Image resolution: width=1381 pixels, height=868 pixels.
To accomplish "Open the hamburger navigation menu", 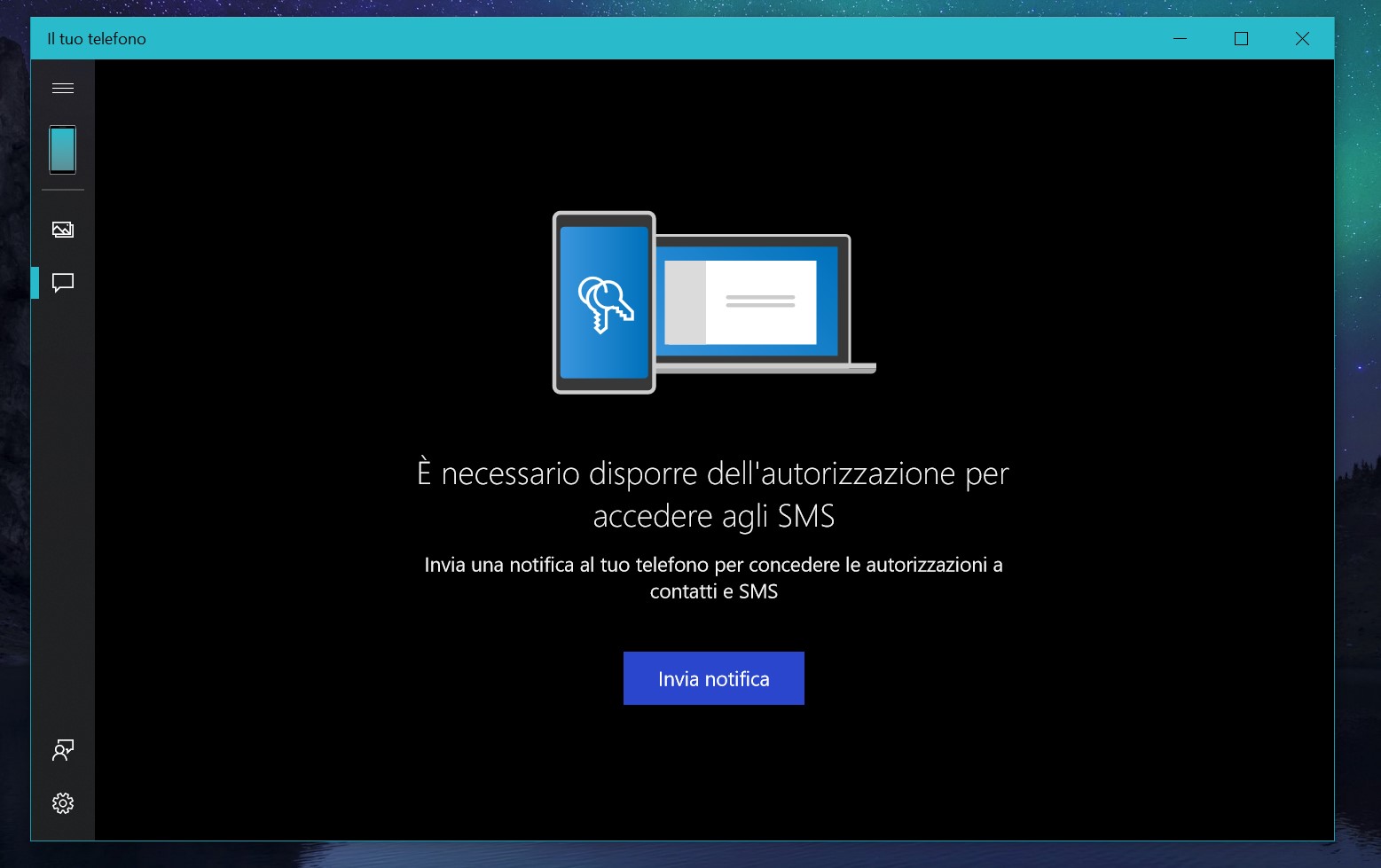I will pyautogui.click(x=63, y=88).
